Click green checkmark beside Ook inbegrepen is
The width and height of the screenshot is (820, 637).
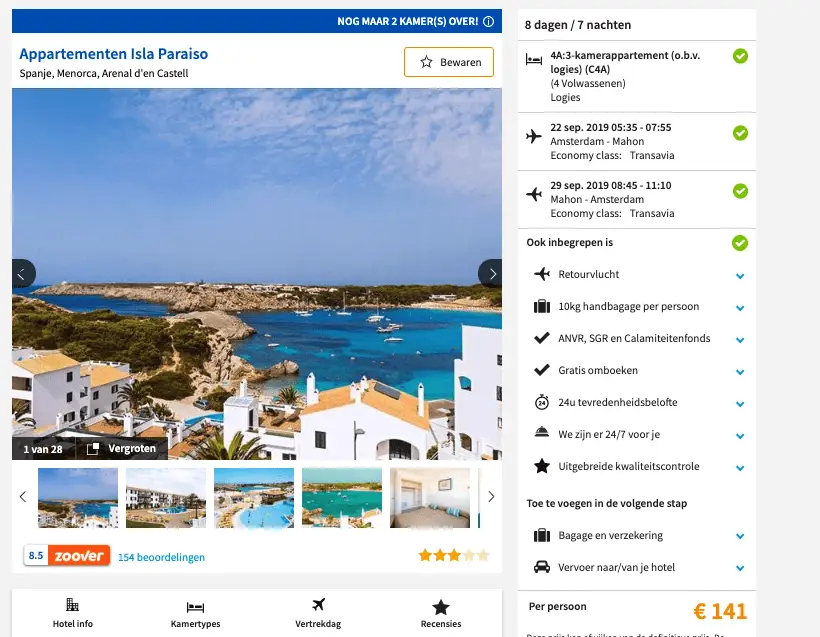[x=740, y=243]
